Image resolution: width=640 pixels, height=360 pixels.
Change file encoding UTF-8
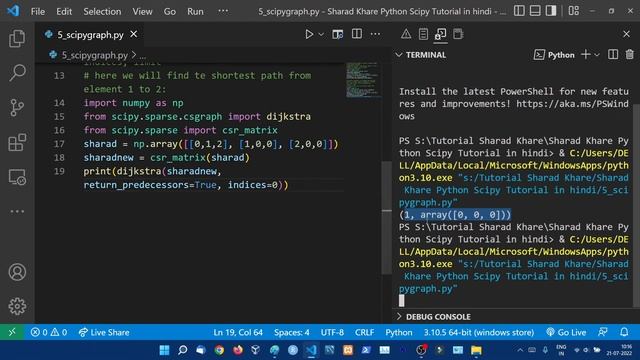click(x=332, y=332)
